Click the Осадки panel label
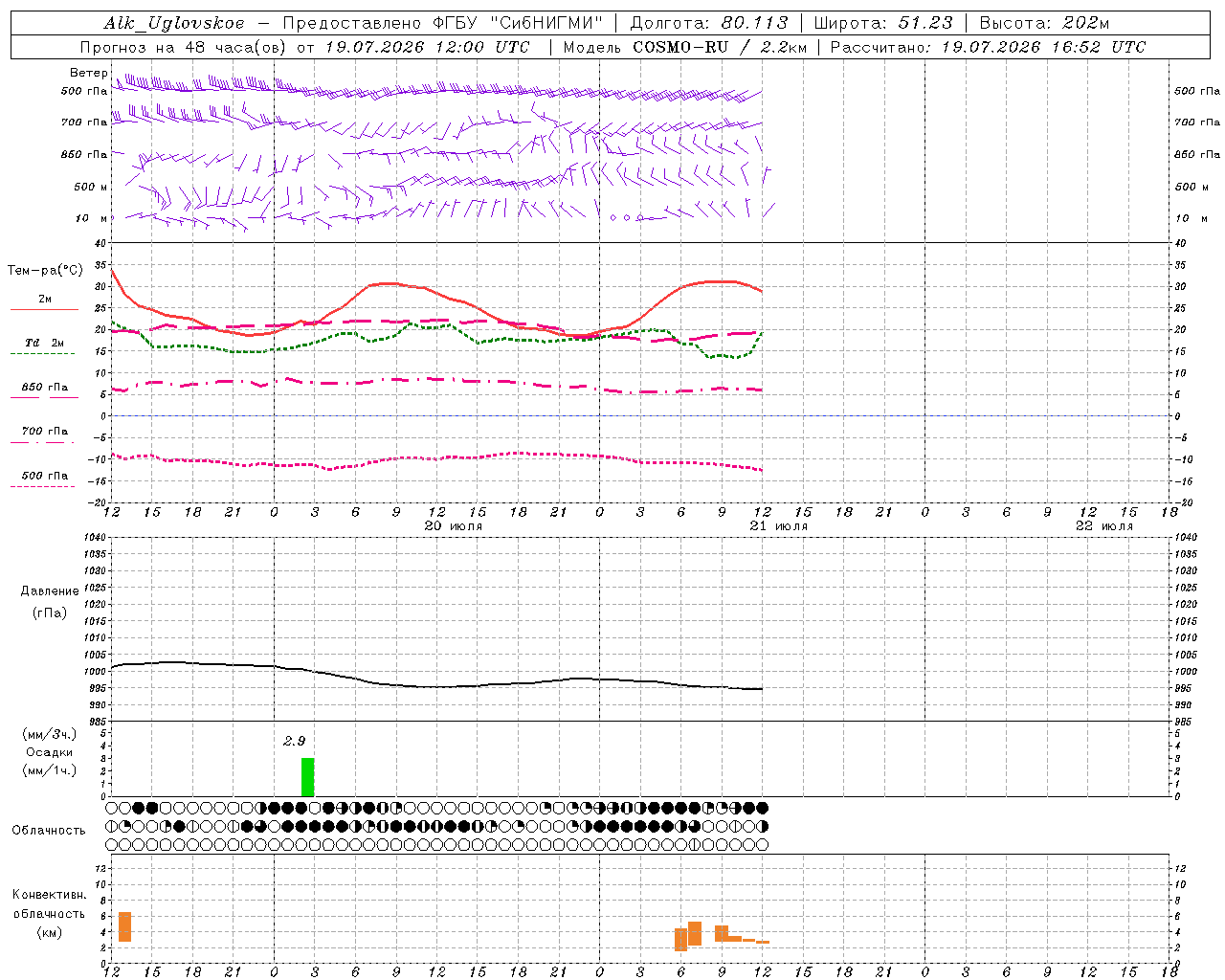 coord(50,752)
